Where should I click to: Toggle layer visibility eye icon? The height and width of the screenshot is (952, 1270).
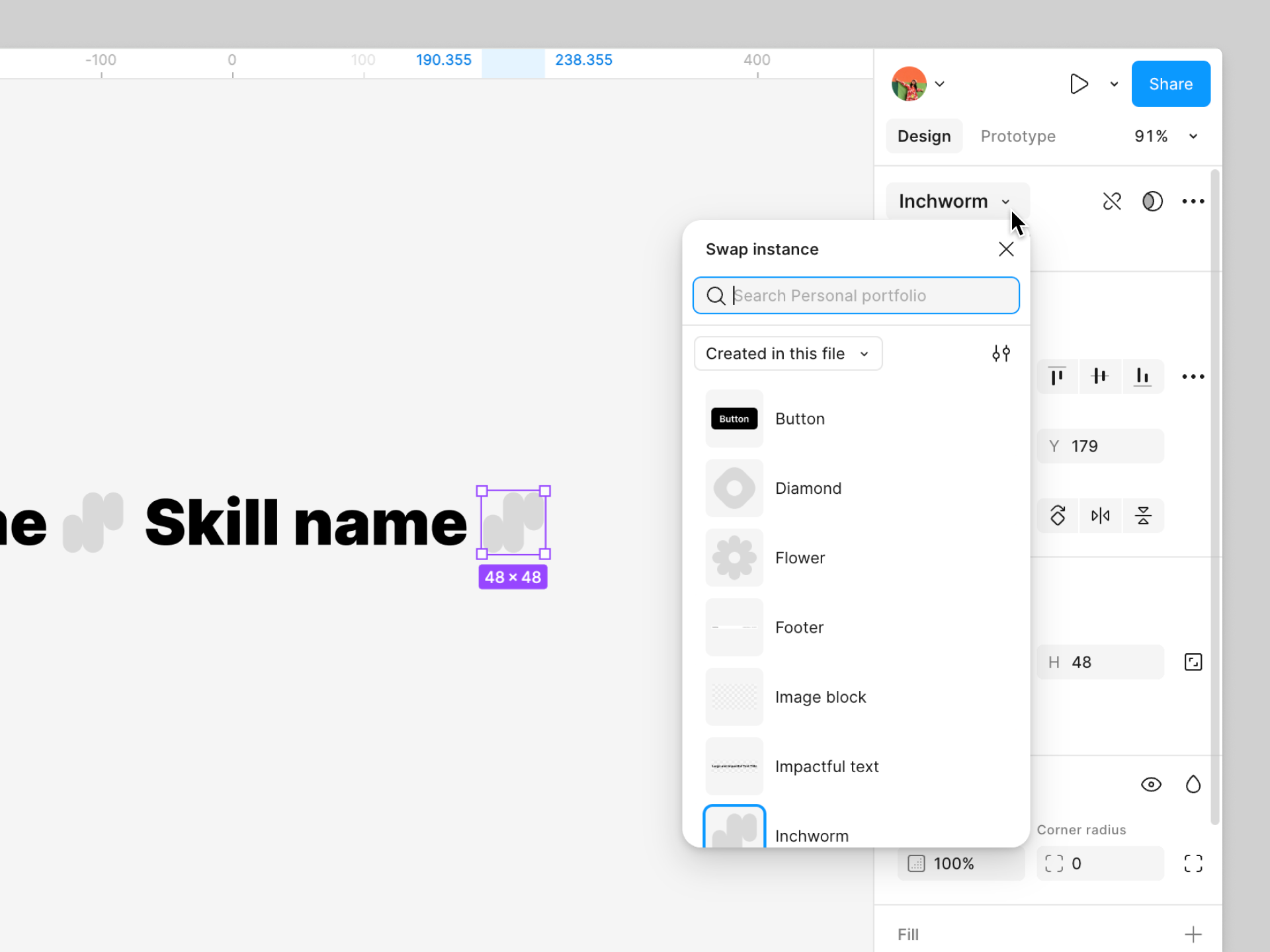1151,785
